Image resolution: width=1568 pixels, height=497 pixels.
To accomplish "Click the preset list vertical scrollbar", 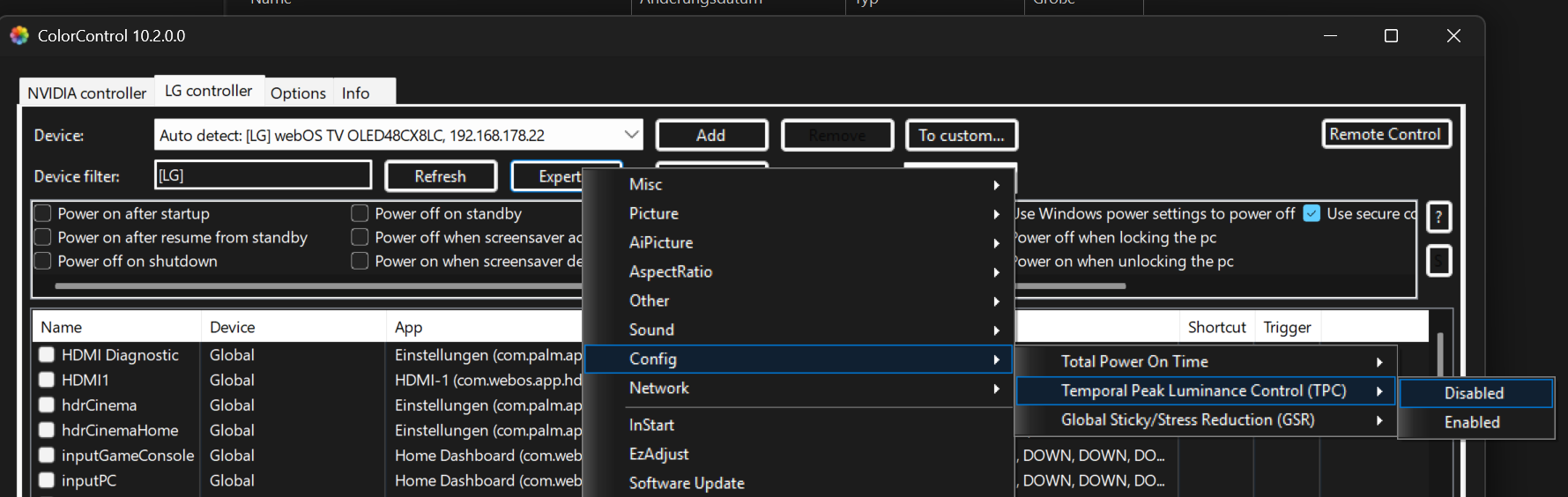I will tap(1440, 354).
